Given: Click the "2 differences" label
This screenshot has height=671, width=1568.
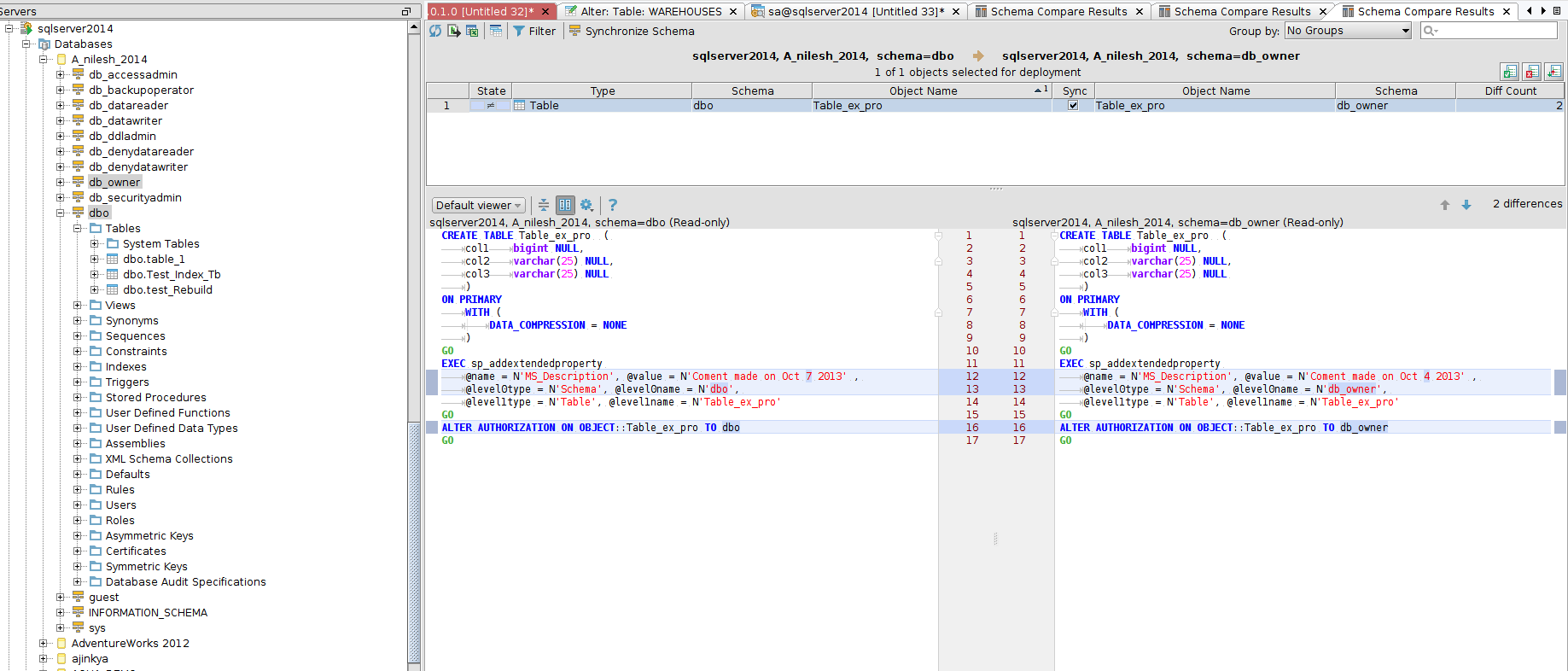Looking at the screenshot, I should click(x=1527, y=204).
